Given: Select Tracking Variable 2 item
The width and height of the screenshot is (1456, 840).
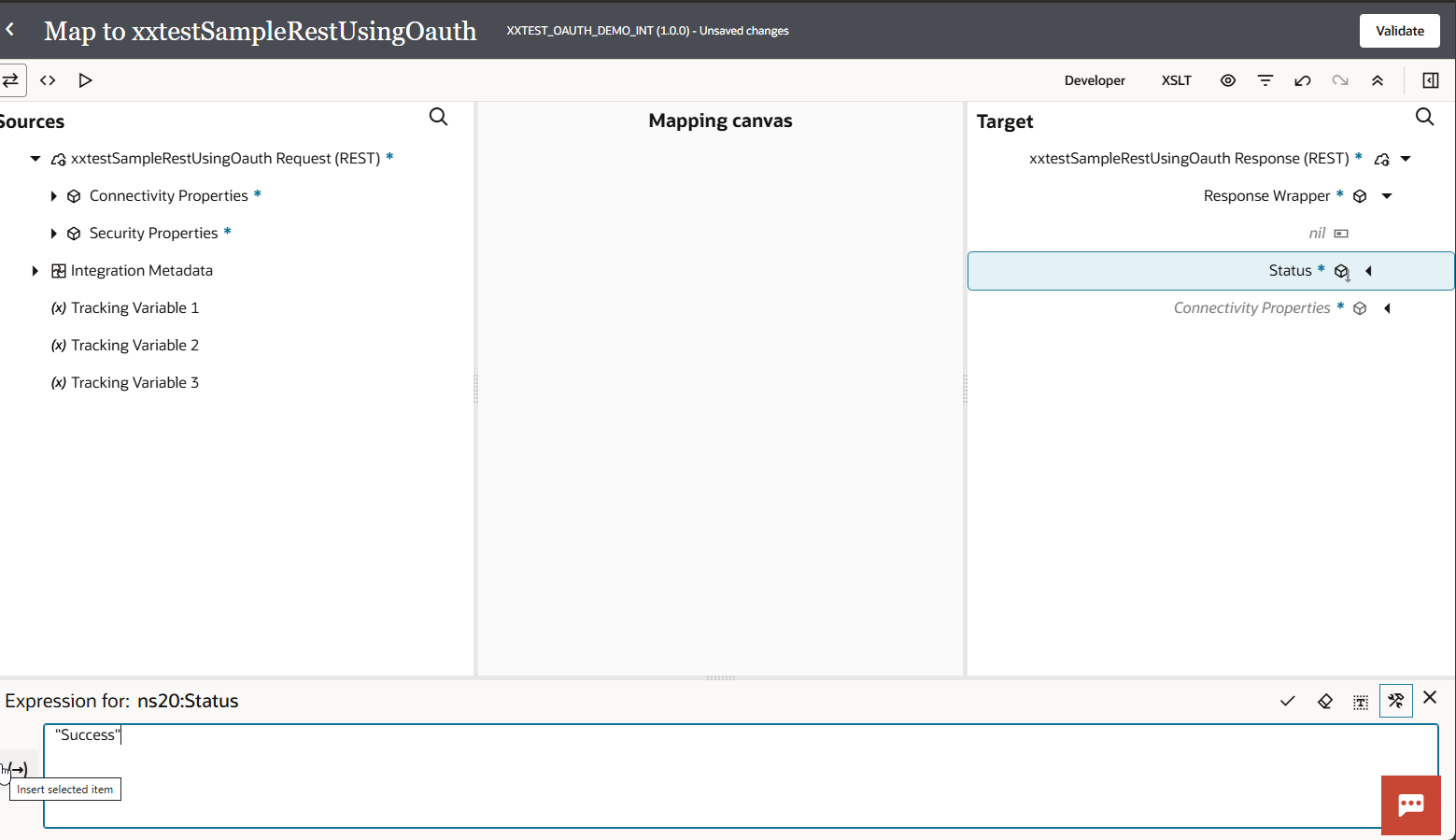Looking at the screenshot, I should [x=134, y=346].
